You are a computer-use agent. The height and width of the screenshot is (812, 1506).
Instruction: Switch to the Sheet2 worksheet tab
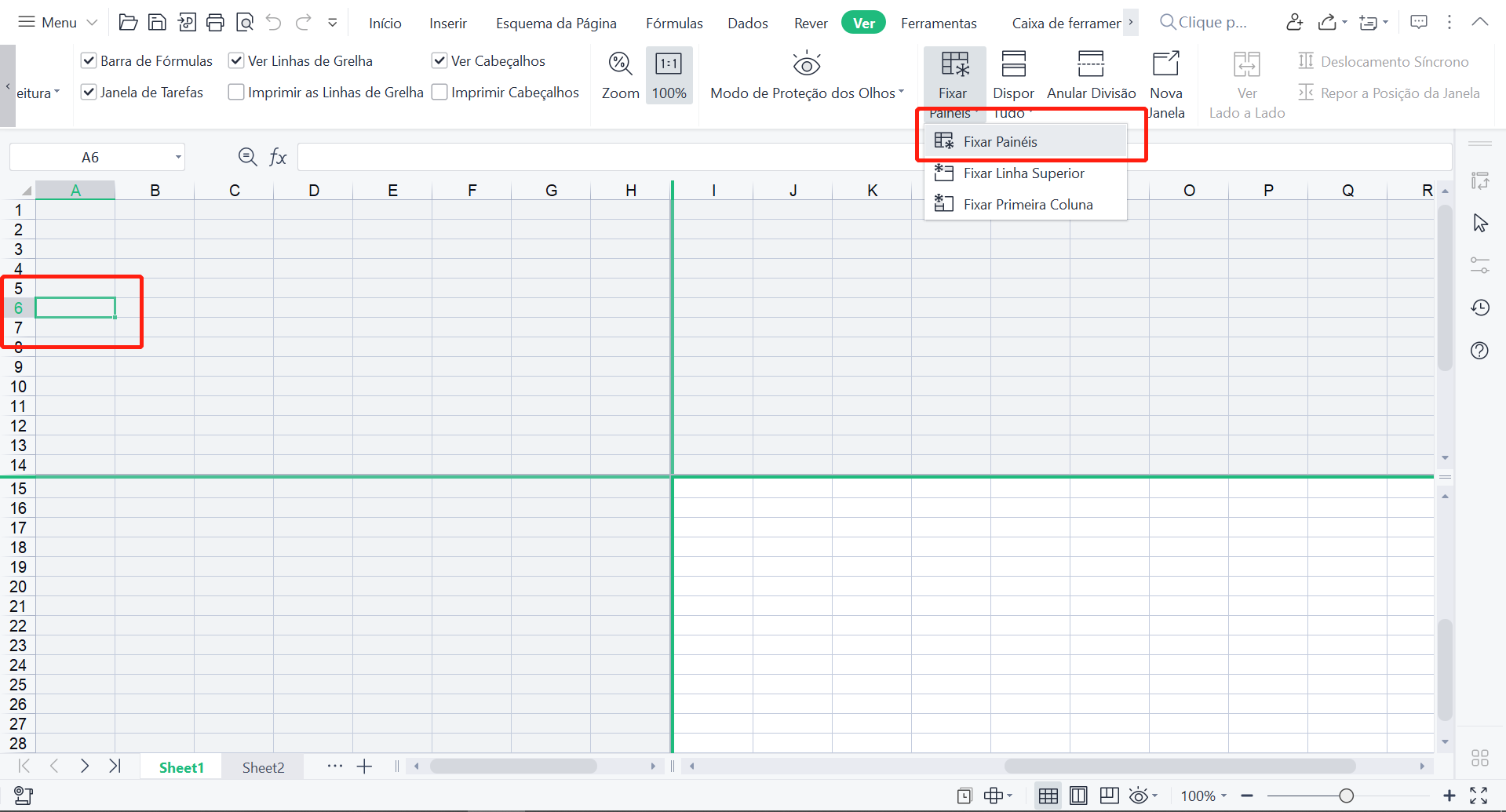263,767
